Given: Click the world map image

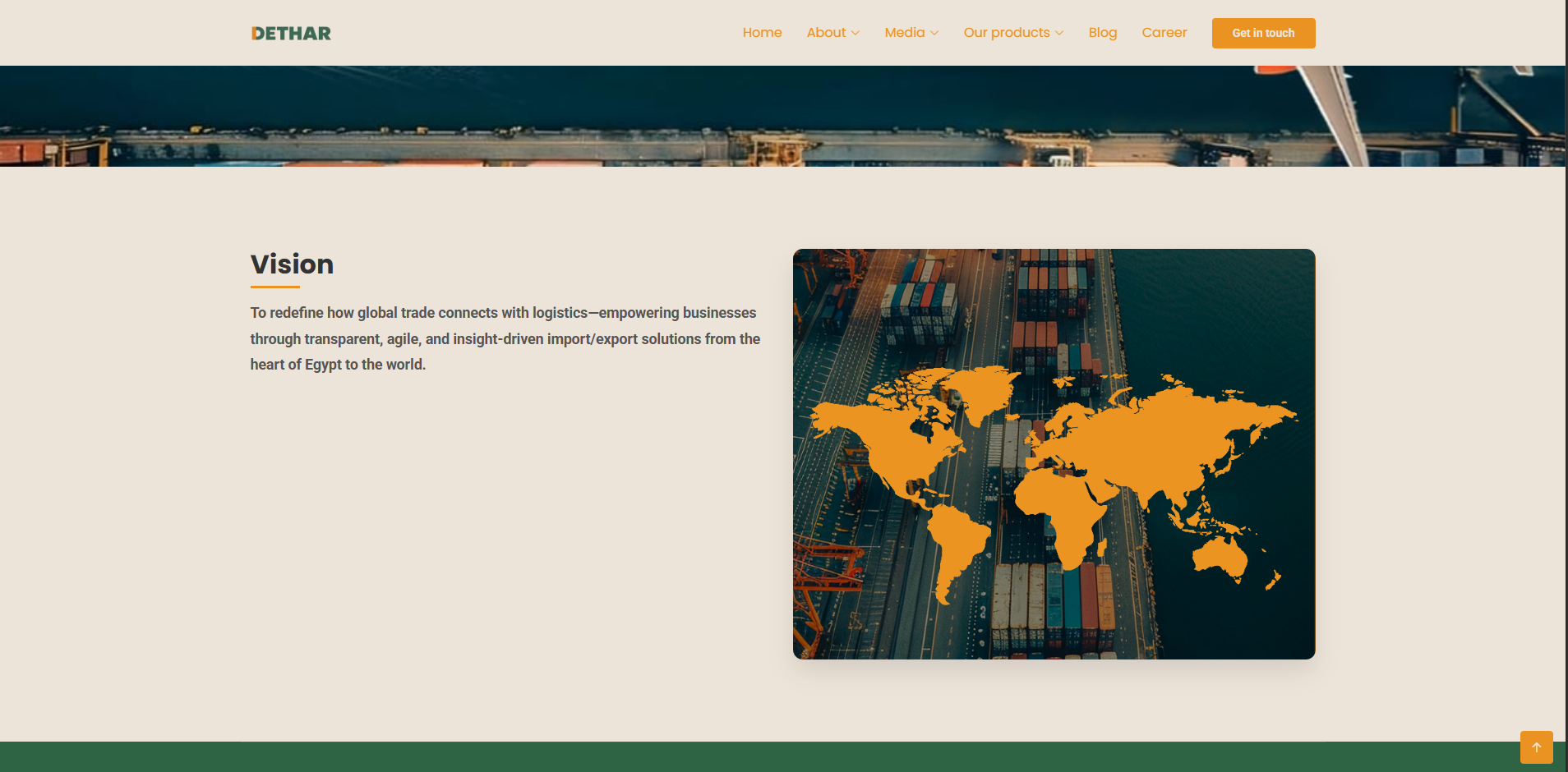Looking at the screenshot, I should (1053, 453).
